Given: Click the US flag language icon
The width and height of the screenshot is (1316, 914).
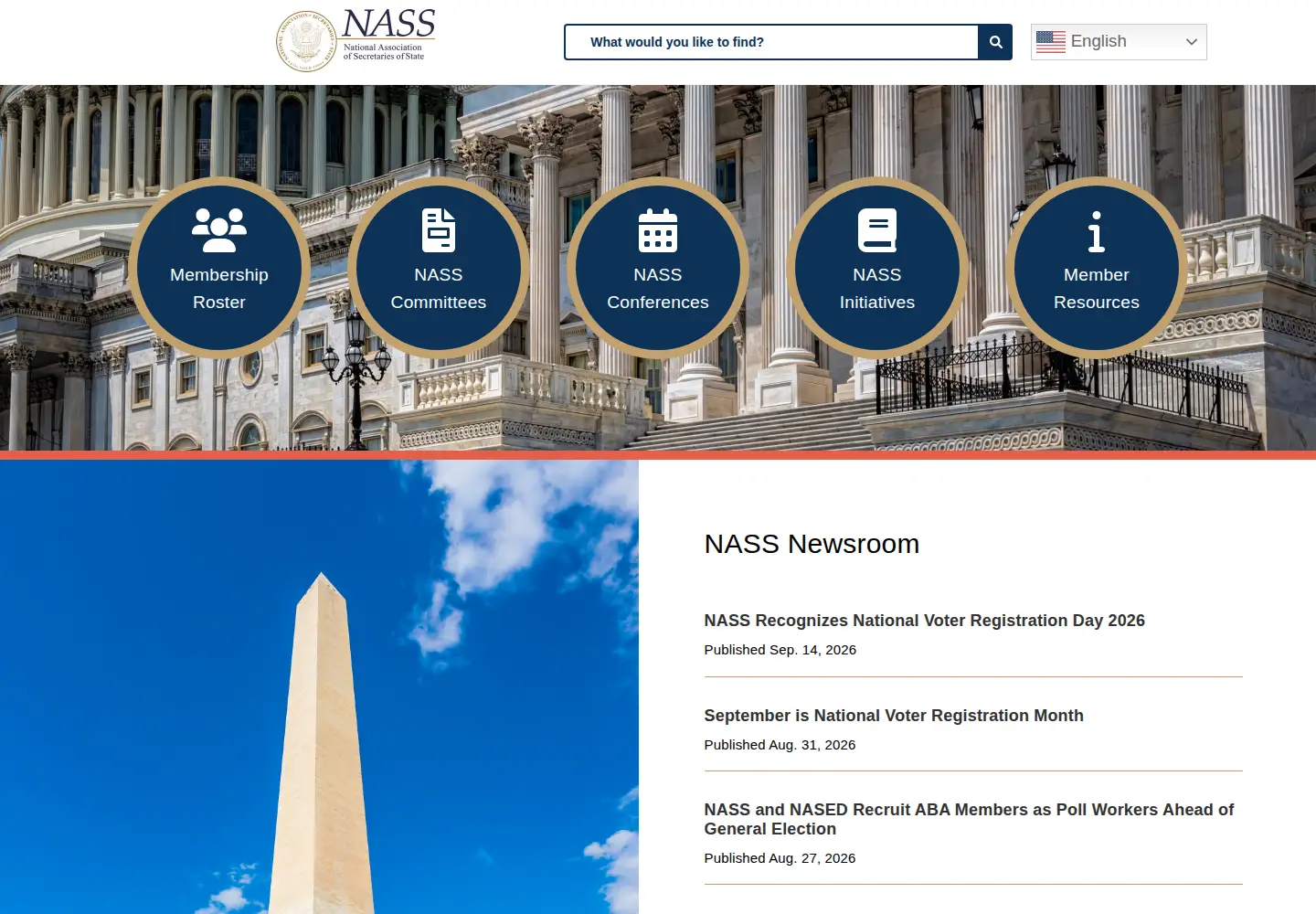Looking at the screenshot, I should pos(1051,42).
